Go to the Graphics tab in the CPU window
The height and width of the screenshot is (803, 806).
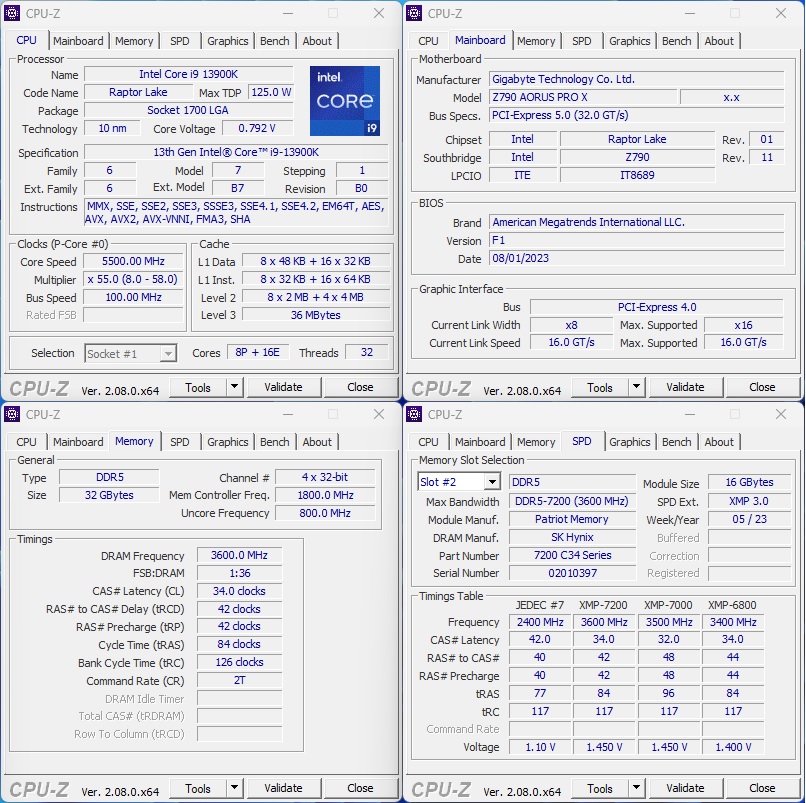coord(228,41)
